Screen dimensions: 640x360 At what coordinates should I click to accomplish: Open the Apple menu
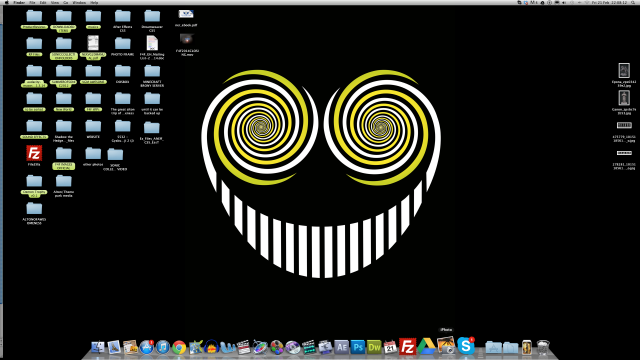point(7,2)
